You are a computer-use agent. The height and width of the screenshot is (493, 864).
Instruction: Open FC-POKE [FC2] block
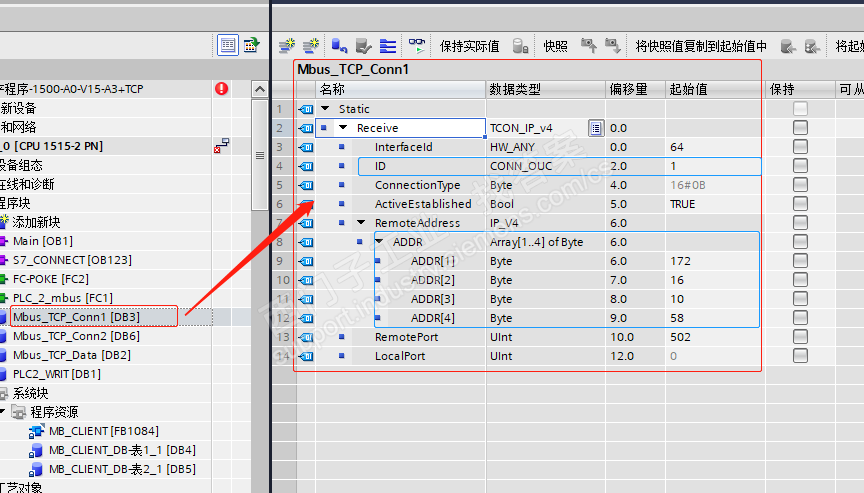point(51,279)
